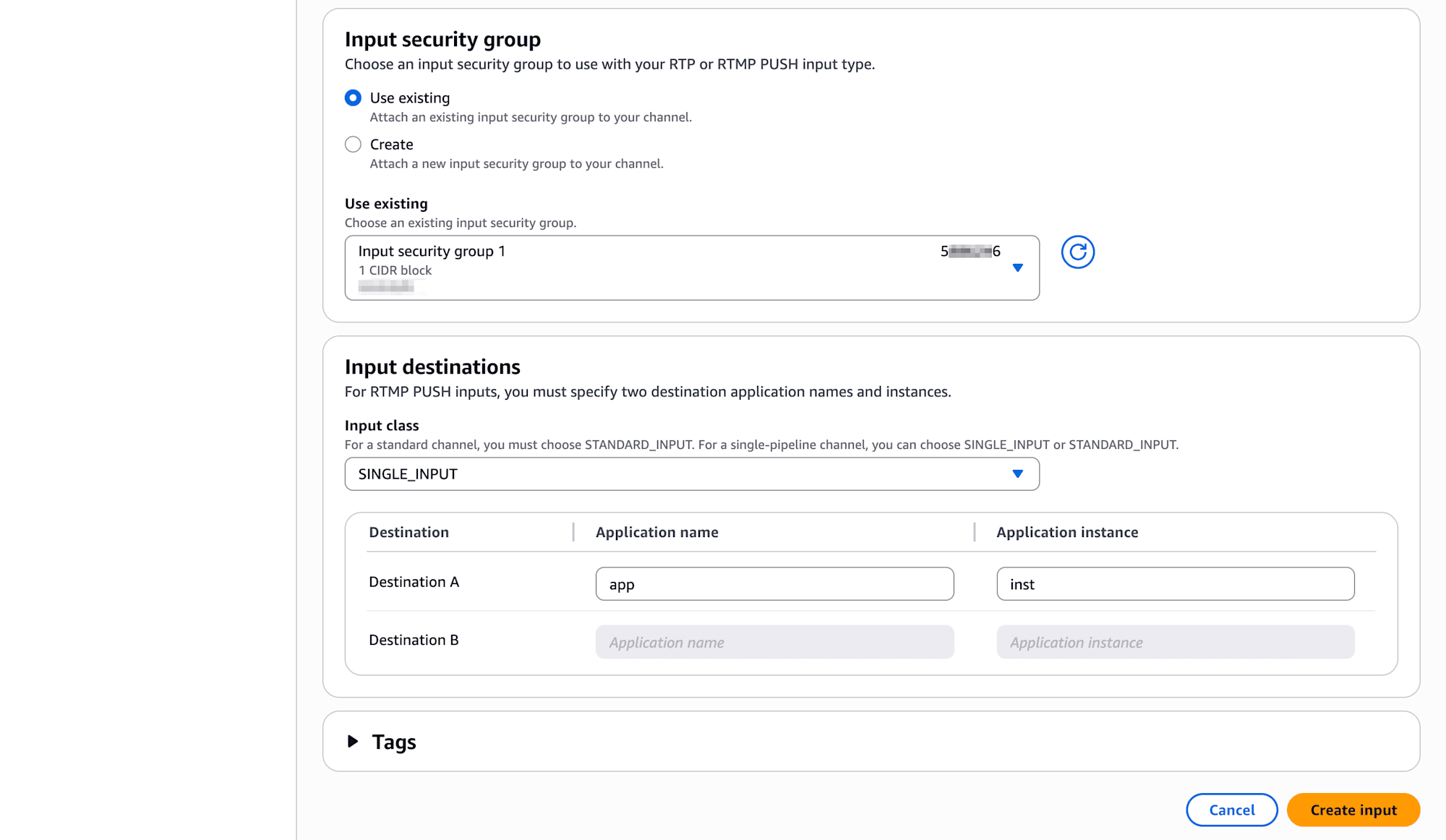The height and width of the screenshot is (840, 1446).
Task: Open the Input security group 1 dropdown
Action: pyautogui.click(x=691, y=267)
